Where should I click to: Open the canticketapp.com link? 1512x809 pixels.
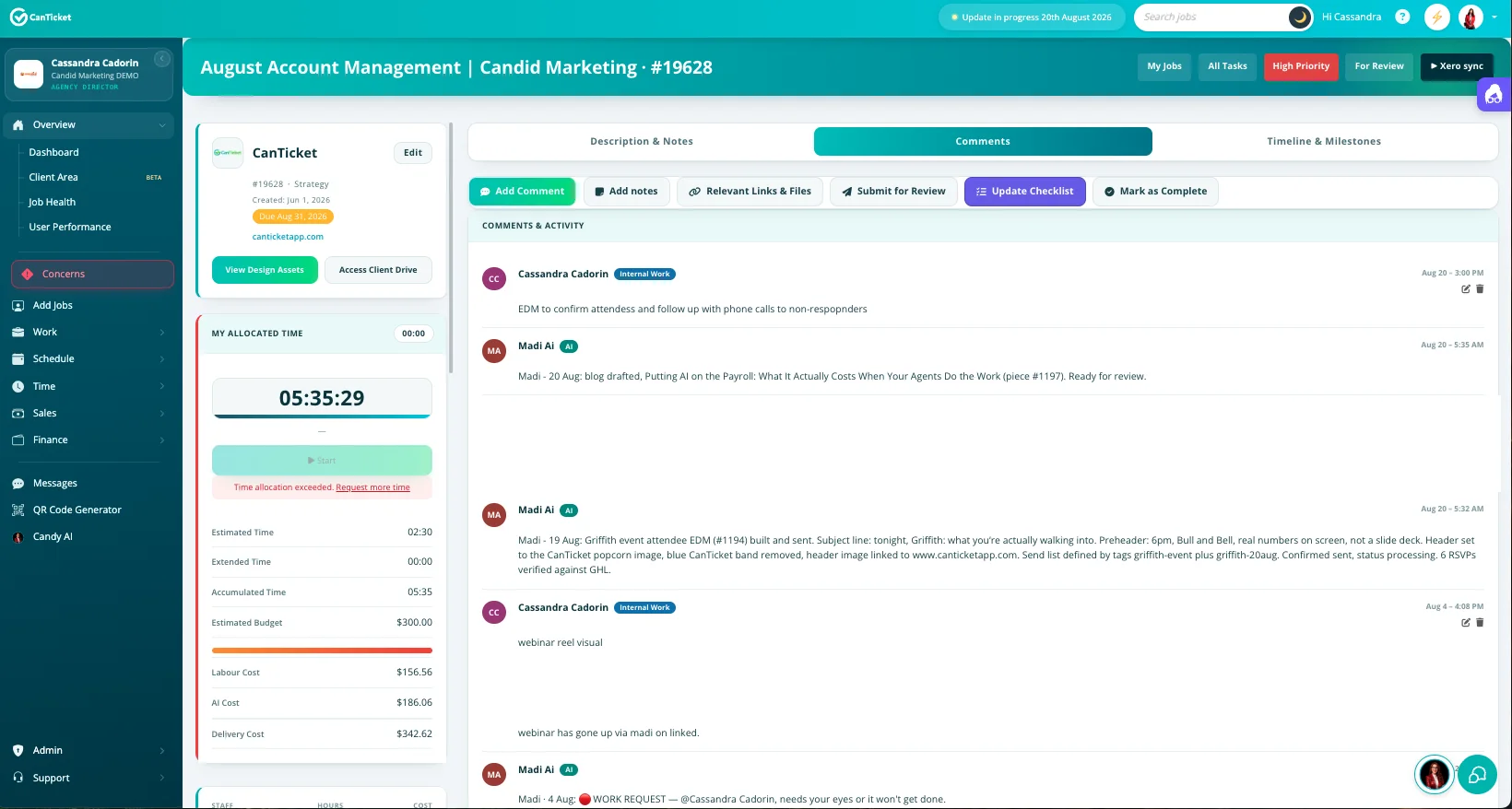pyautogui.click(x=288, y=237)
